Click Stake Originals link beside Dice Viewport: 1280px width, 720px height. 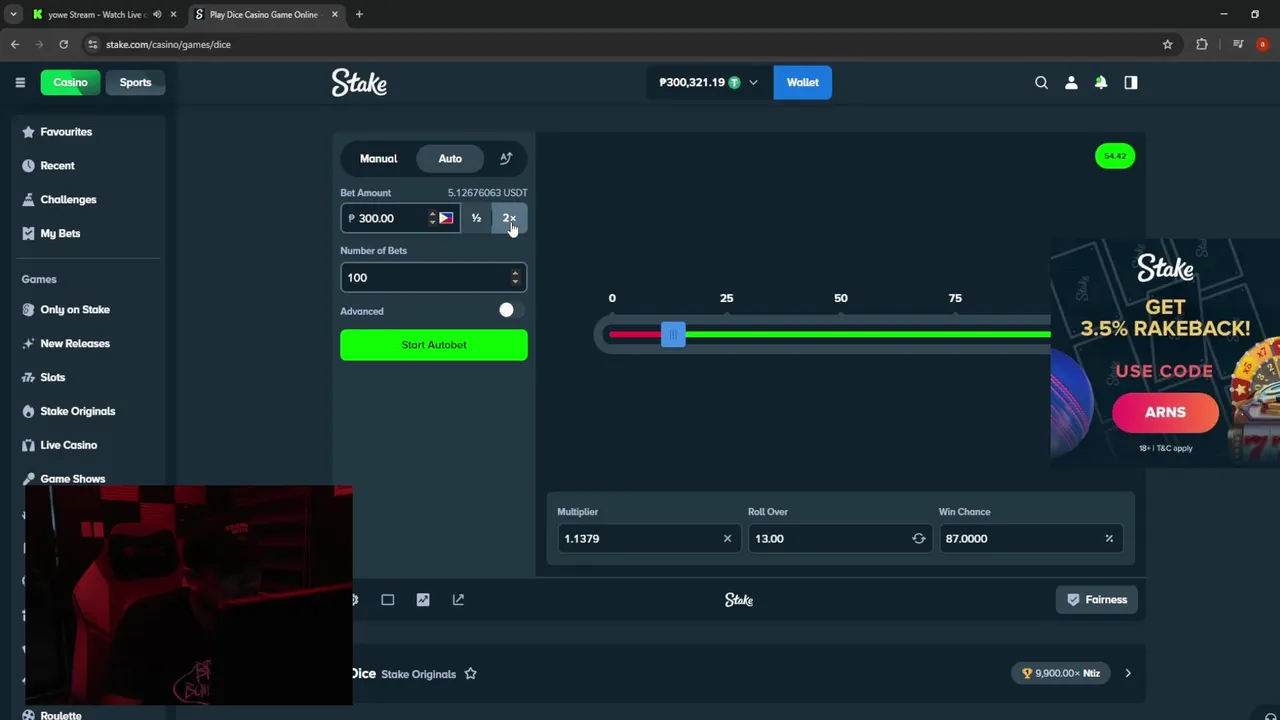point(418,674)
